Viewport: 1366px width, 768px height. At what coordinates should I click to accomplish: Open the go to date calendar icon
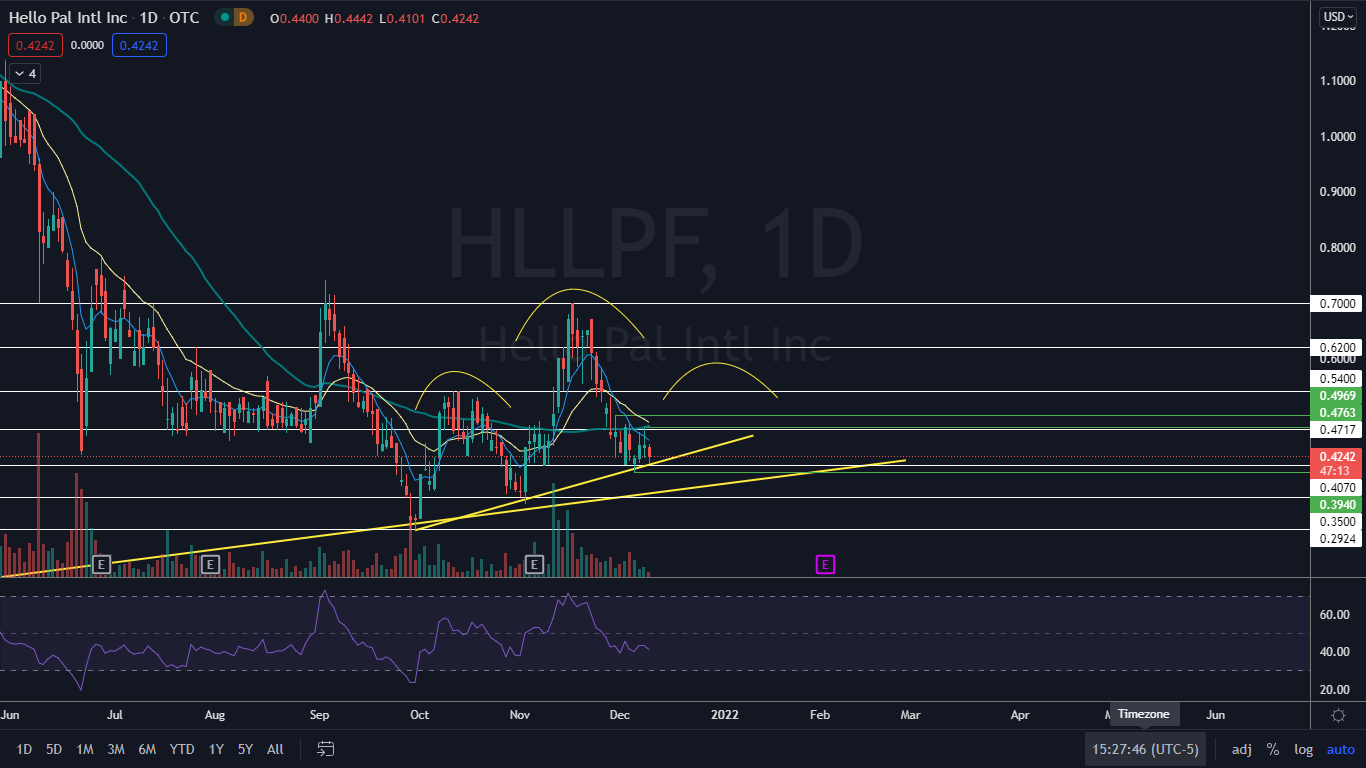pos(325,749)
